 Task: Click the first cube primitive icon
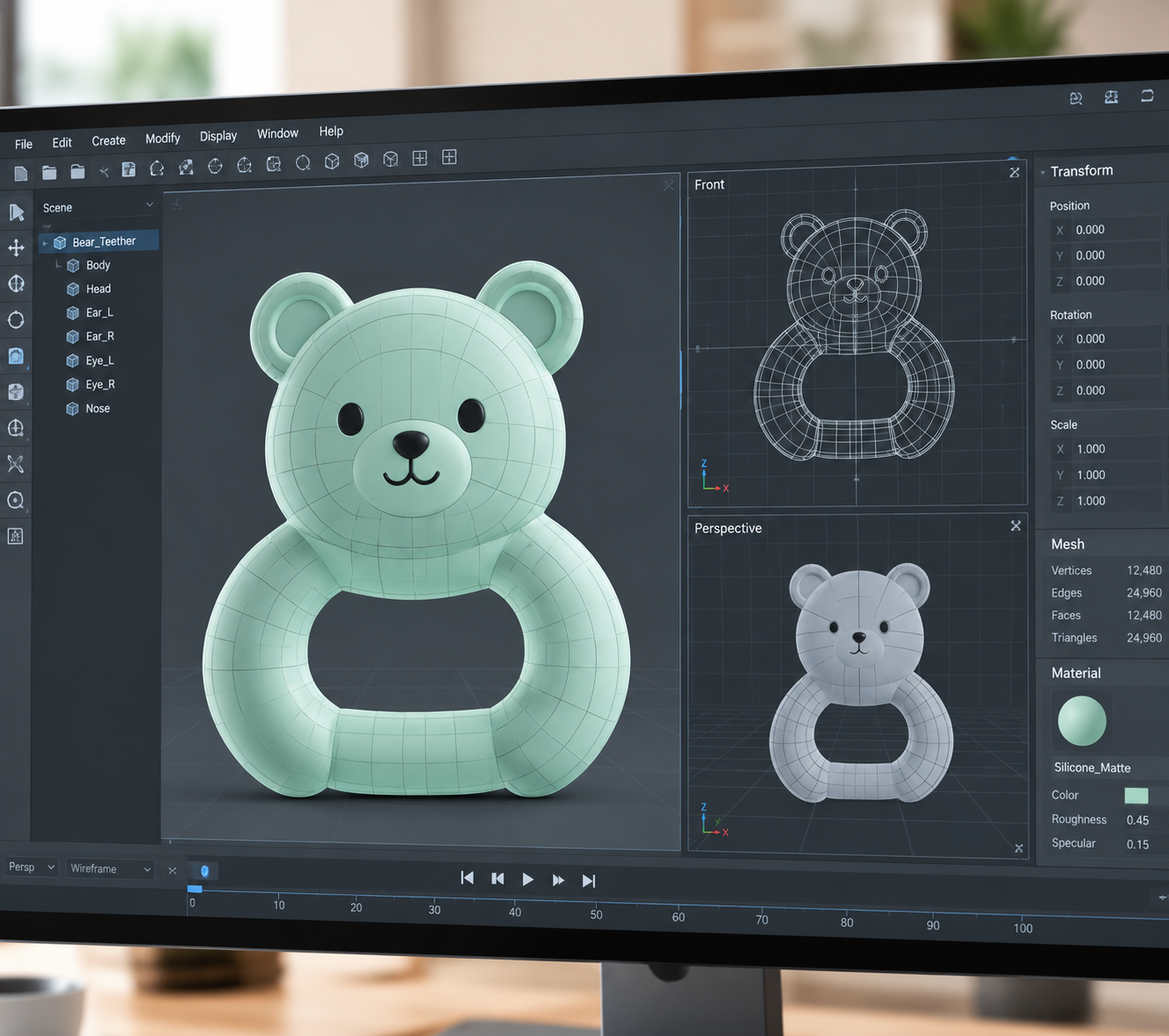(x=332, y=161)
